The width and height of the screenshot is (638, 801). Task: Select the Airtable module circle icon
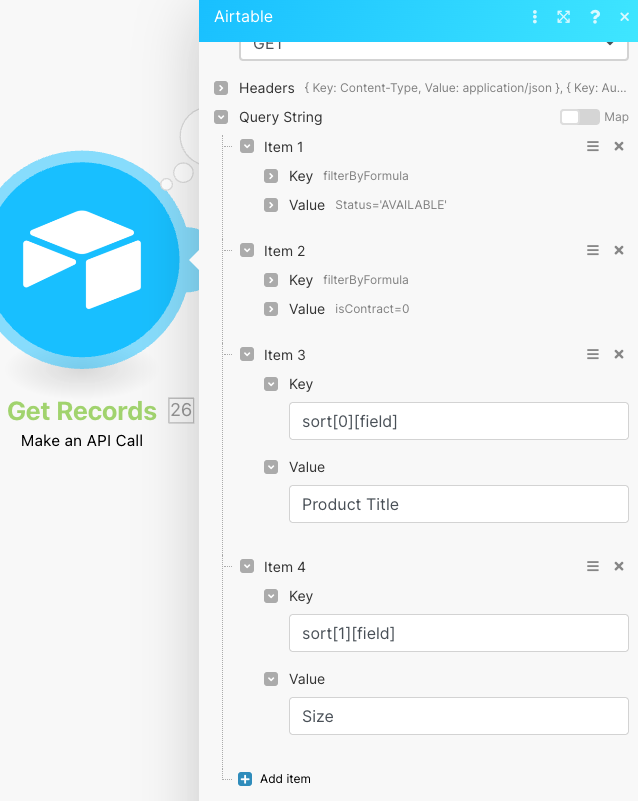83,260
